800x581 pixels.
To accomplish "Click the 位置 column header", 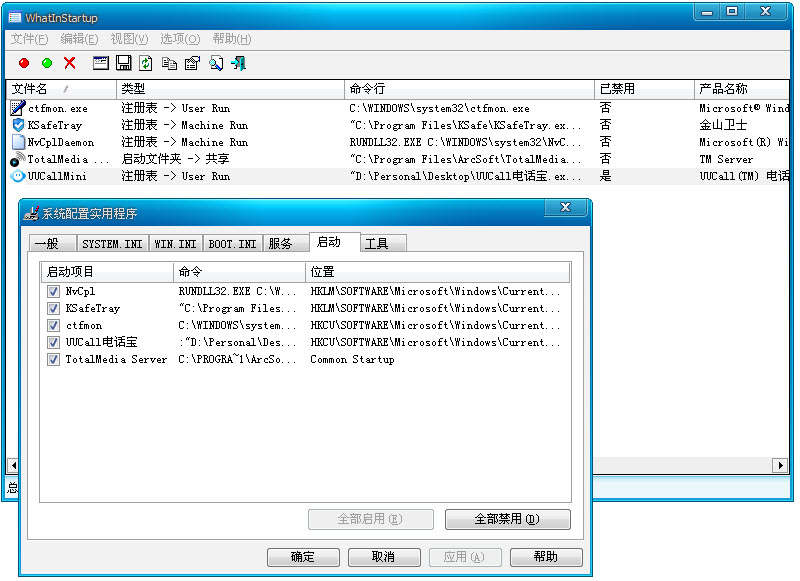I will point(438,272).
